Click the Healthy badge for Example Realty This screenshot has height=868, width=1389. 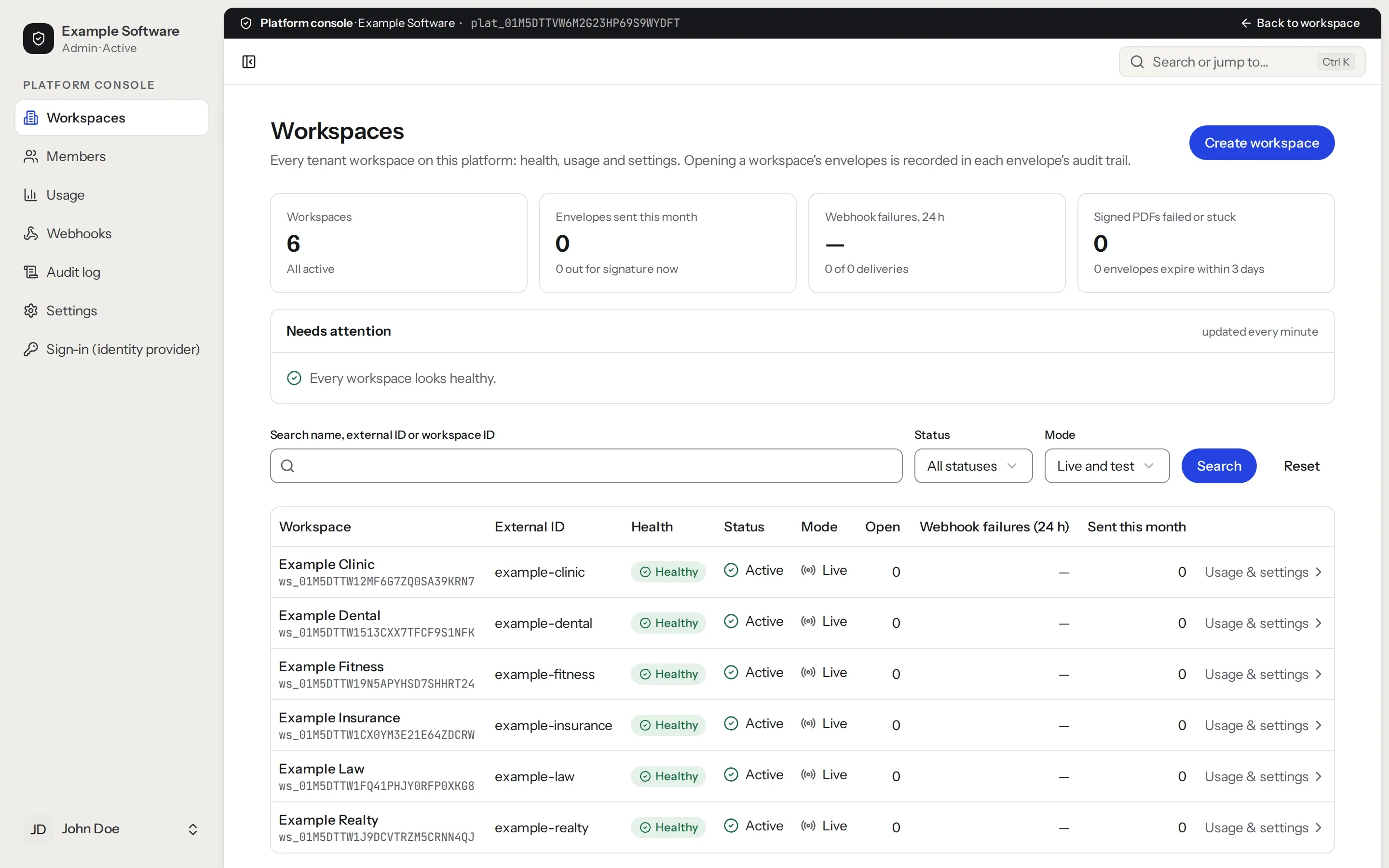tap(668, 827)
